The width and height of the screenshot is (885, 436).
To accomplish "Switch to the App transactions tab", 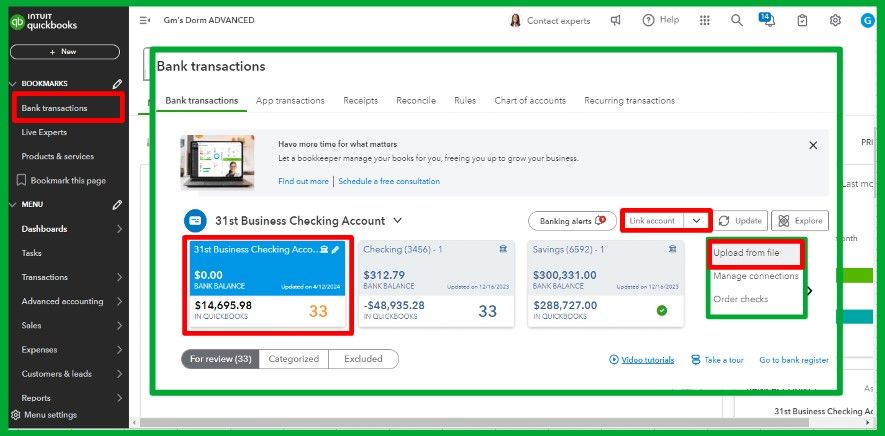I will click(290, 101).
